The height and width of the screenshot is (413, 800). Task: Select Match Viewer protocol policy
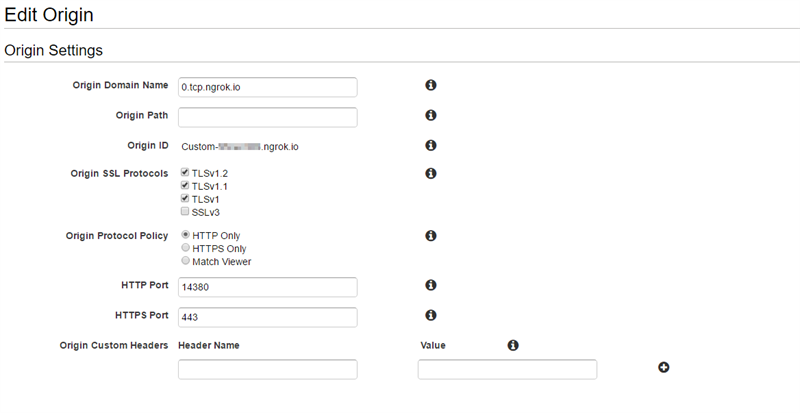(185, 262)
